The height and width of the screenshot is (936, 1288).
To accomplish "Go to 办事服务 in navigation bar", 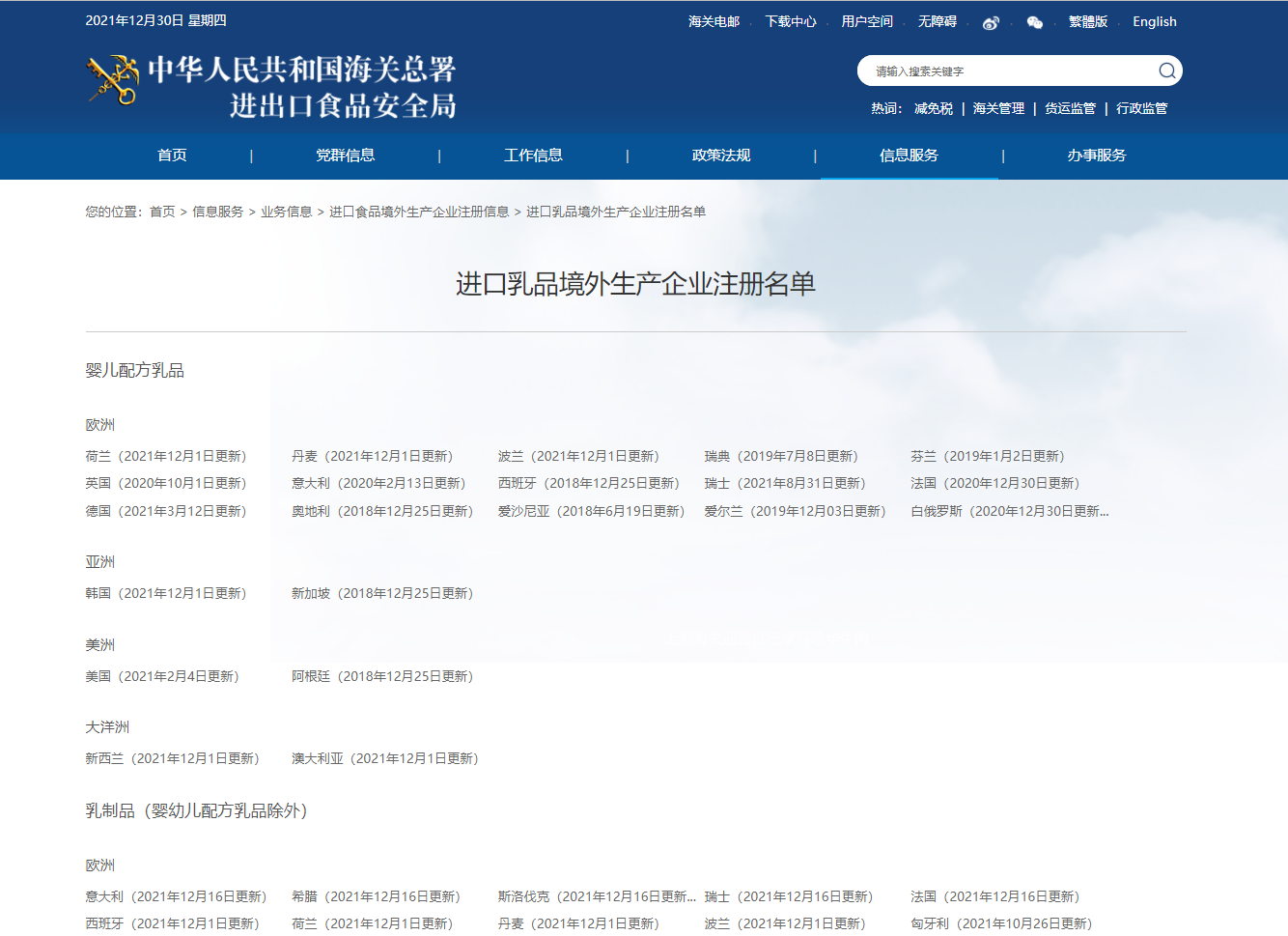I will coord(1096,156).
